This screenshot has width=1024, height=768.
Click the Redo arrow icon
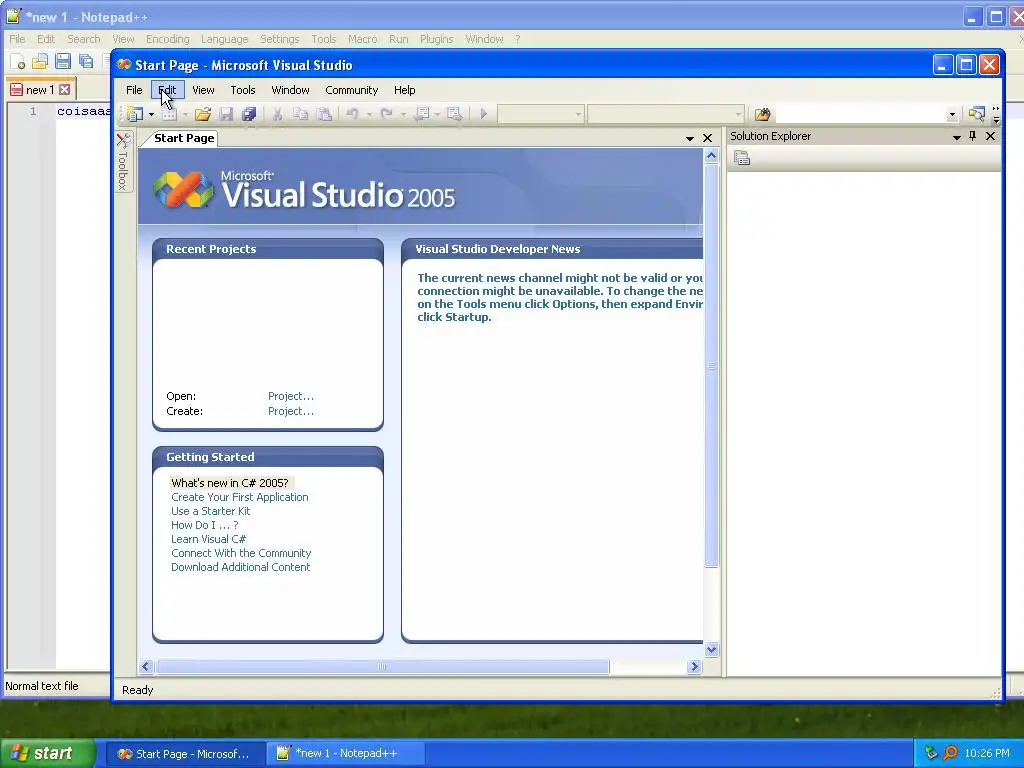387,114
